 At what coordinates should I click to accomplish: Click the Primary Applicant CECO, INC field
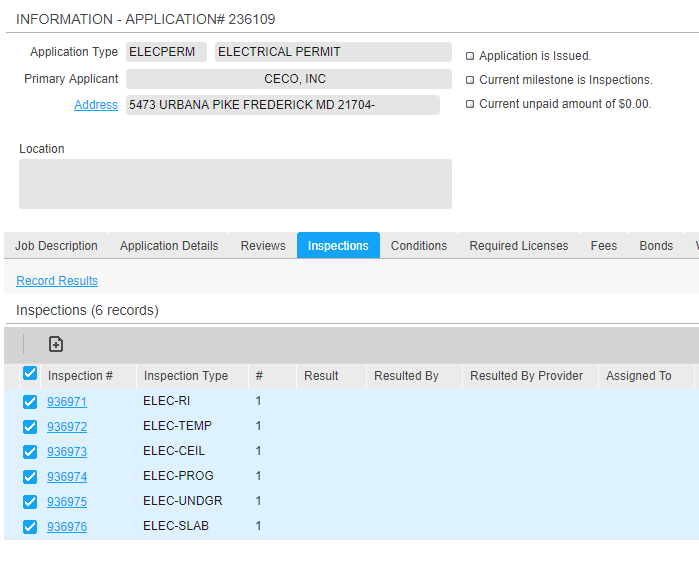[x=289, y=79]
